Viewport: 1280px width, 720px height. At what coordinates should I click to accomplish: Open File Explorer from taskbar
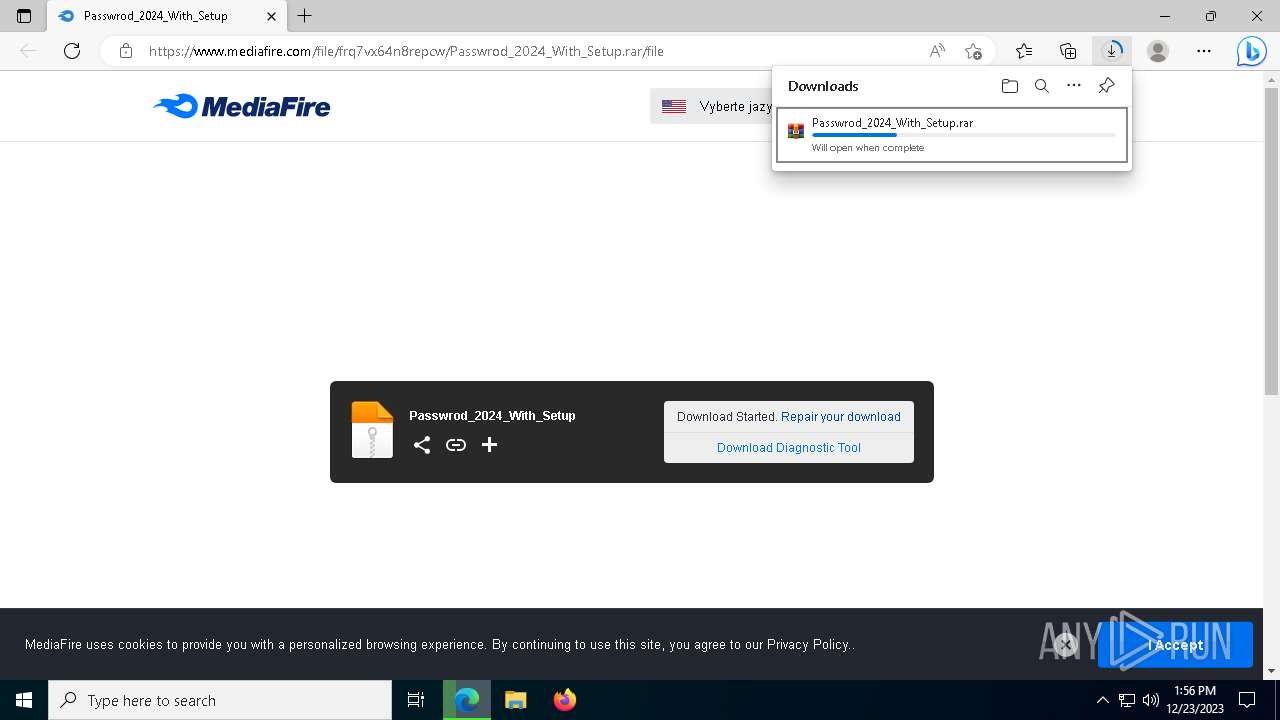click(516, 700)
